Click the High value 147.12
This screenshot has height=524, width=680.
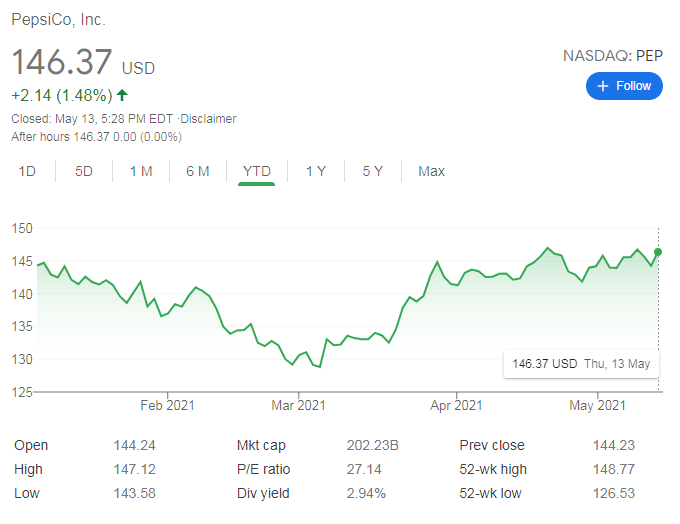tap(134, 469)
